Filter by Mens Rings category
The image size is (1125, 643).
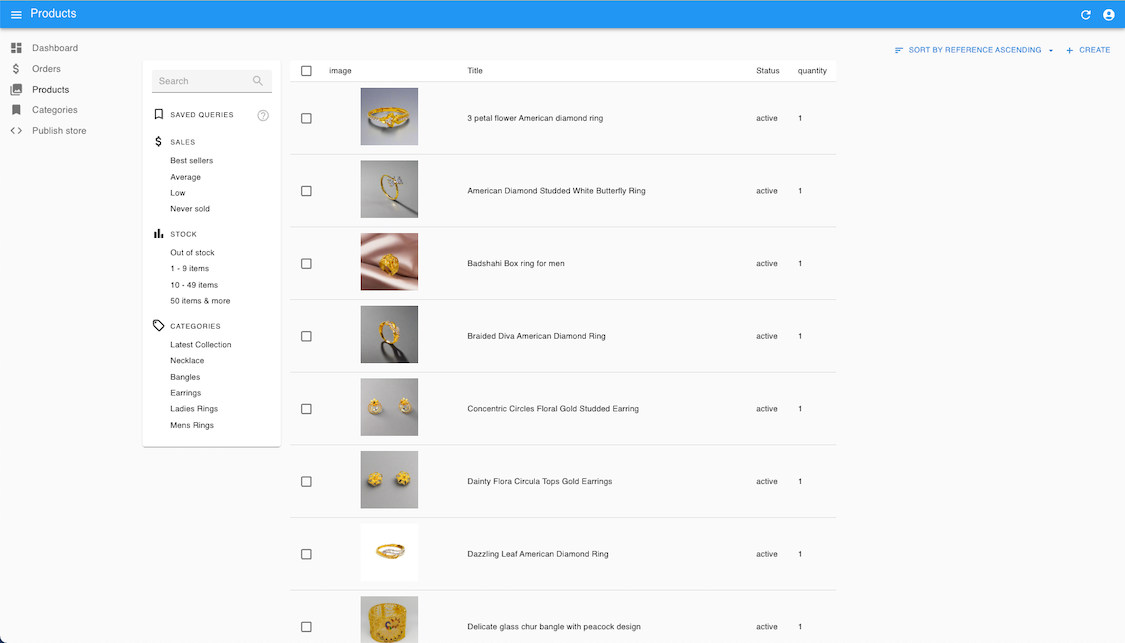(x=192, y=425)
